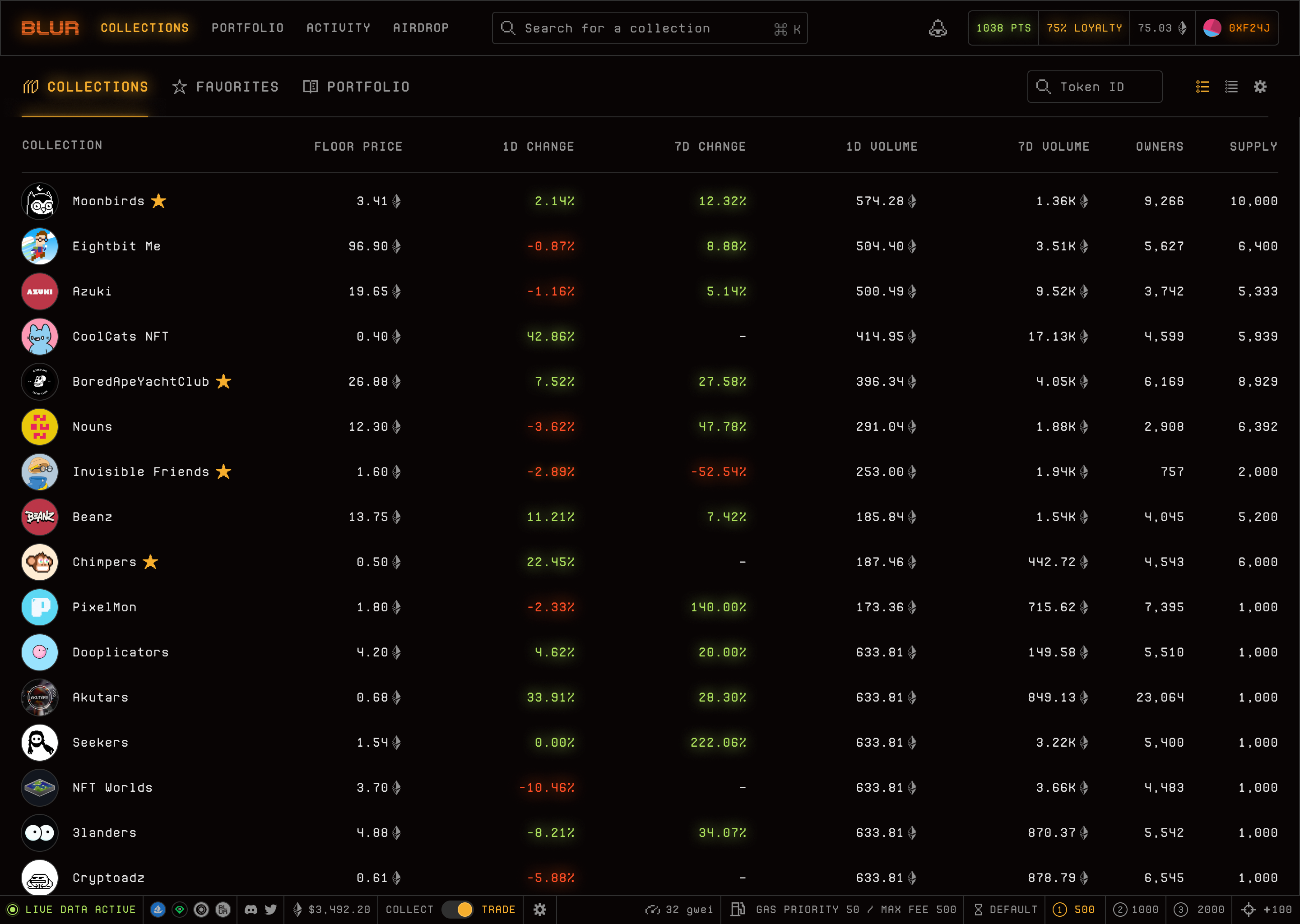Open the Default gas preset selector
Viewport: 1300px width, 924px height.
pyautogui.click(x=1006, y=909)
